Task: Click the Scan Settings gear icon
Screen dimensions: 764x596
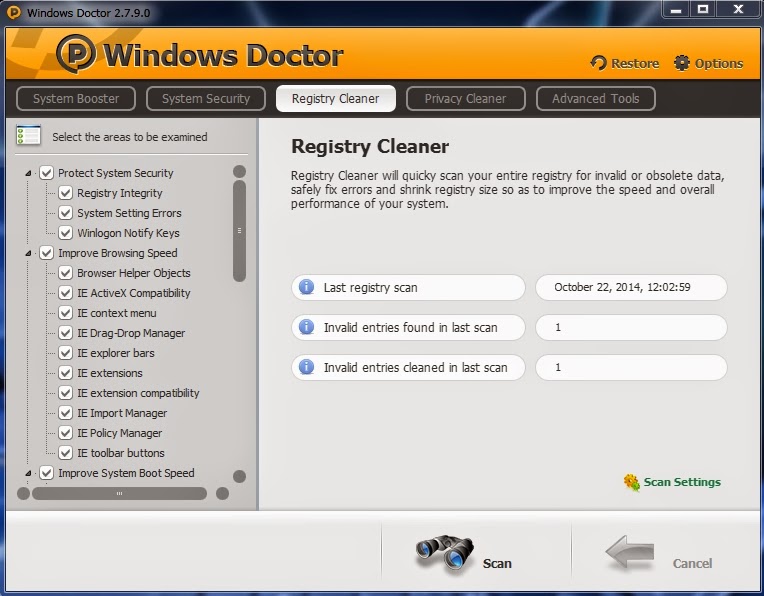Action: [632, 482]
